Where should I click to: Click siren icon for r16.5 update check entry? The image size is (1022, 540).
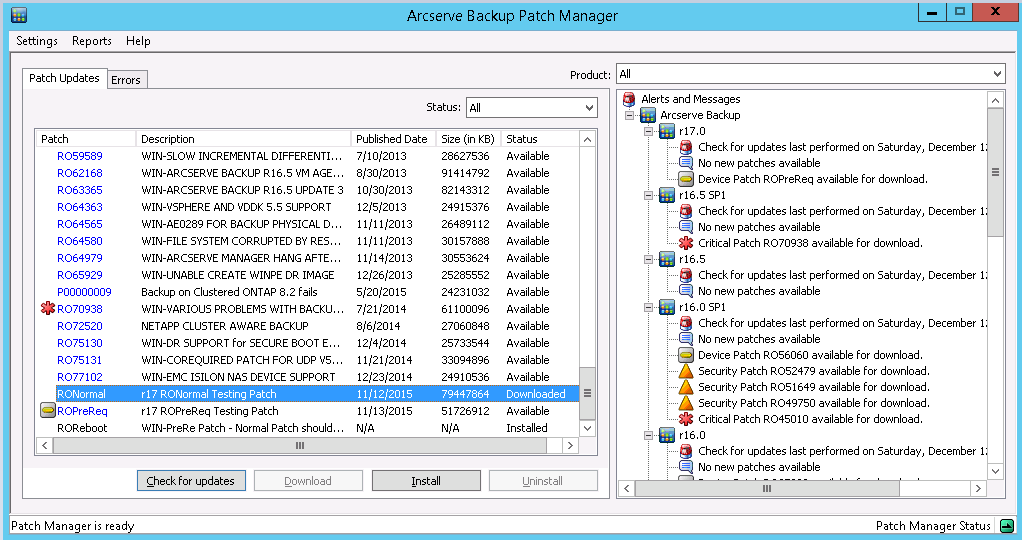click(686, 275)
